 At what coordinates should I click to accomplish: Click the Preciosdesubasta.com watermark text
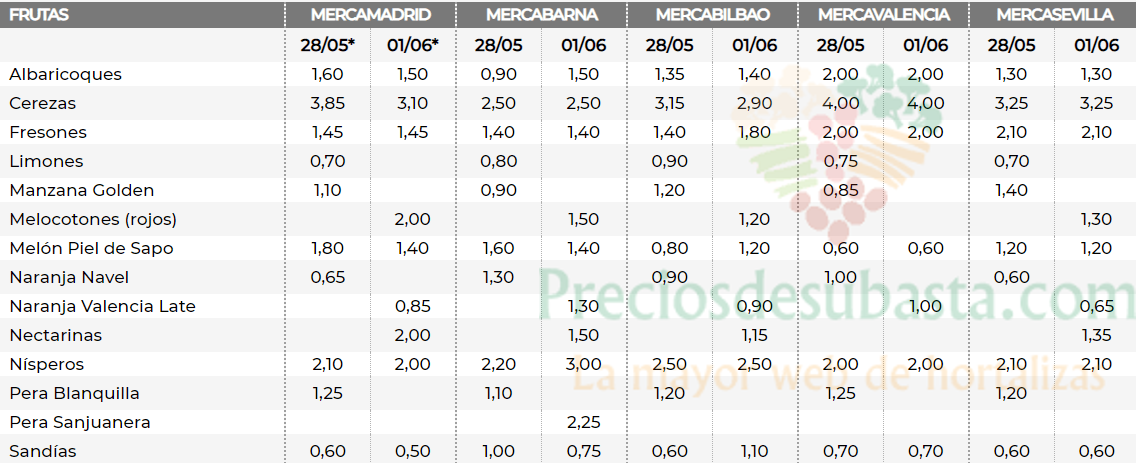pyautogui.click(x=837, y=295)
